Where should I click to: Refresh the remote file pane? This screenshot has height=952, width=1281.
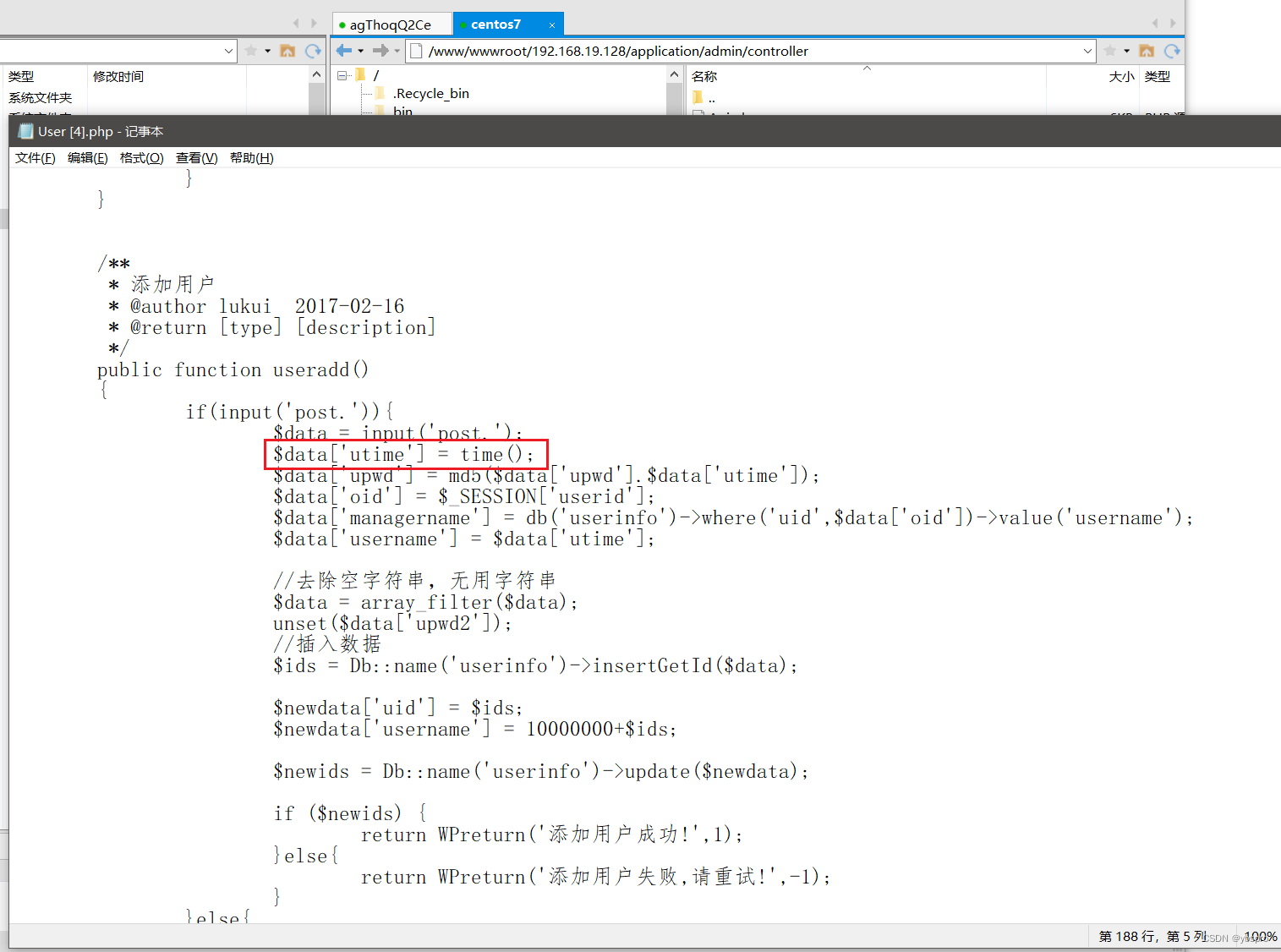[x=1172, y=51]
